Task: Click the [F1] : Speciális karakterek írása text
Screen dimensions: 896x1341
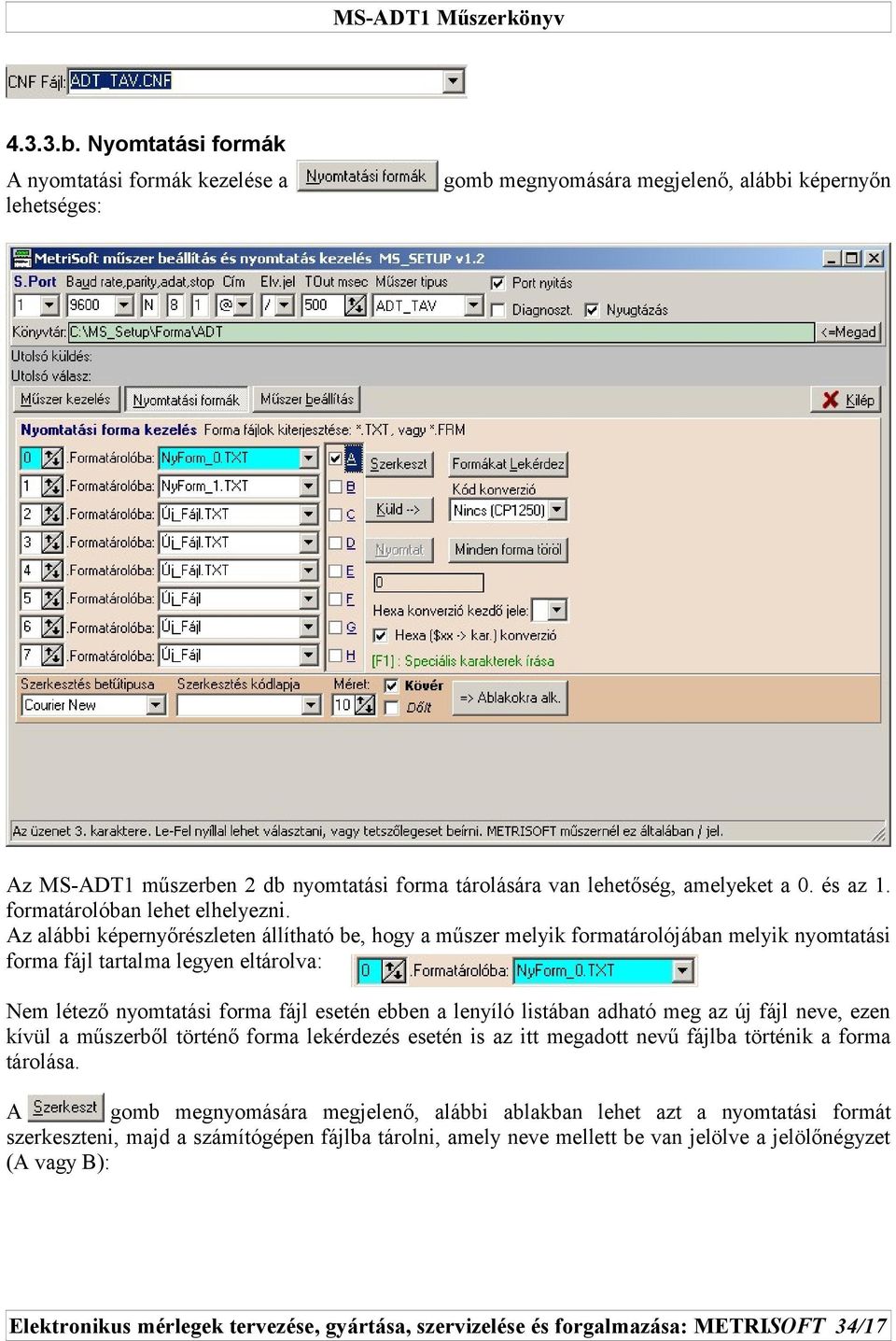Action: (463, 661)
